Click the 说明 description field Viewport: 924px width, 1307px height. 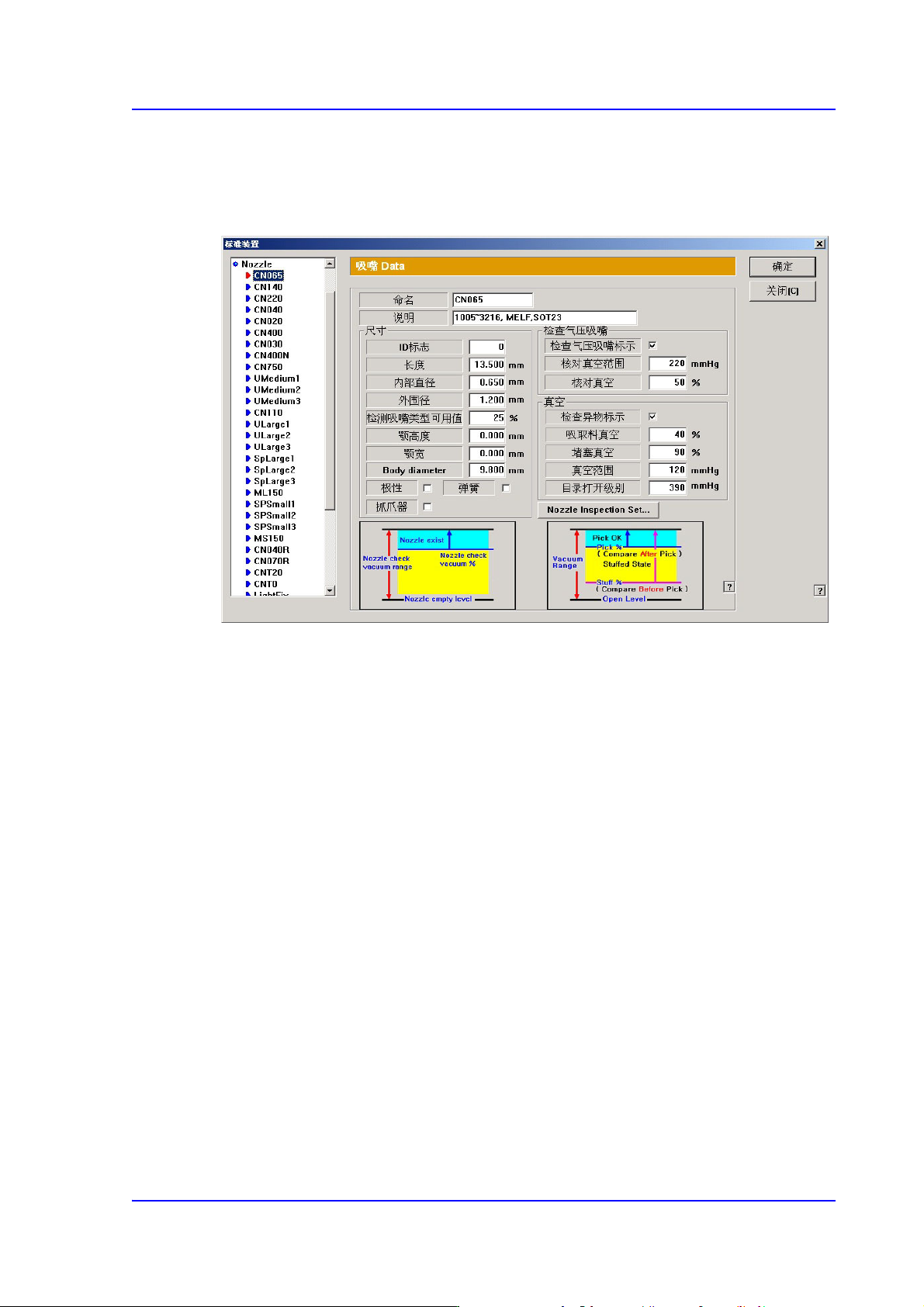pyautogui.click(x=545, y=317)
